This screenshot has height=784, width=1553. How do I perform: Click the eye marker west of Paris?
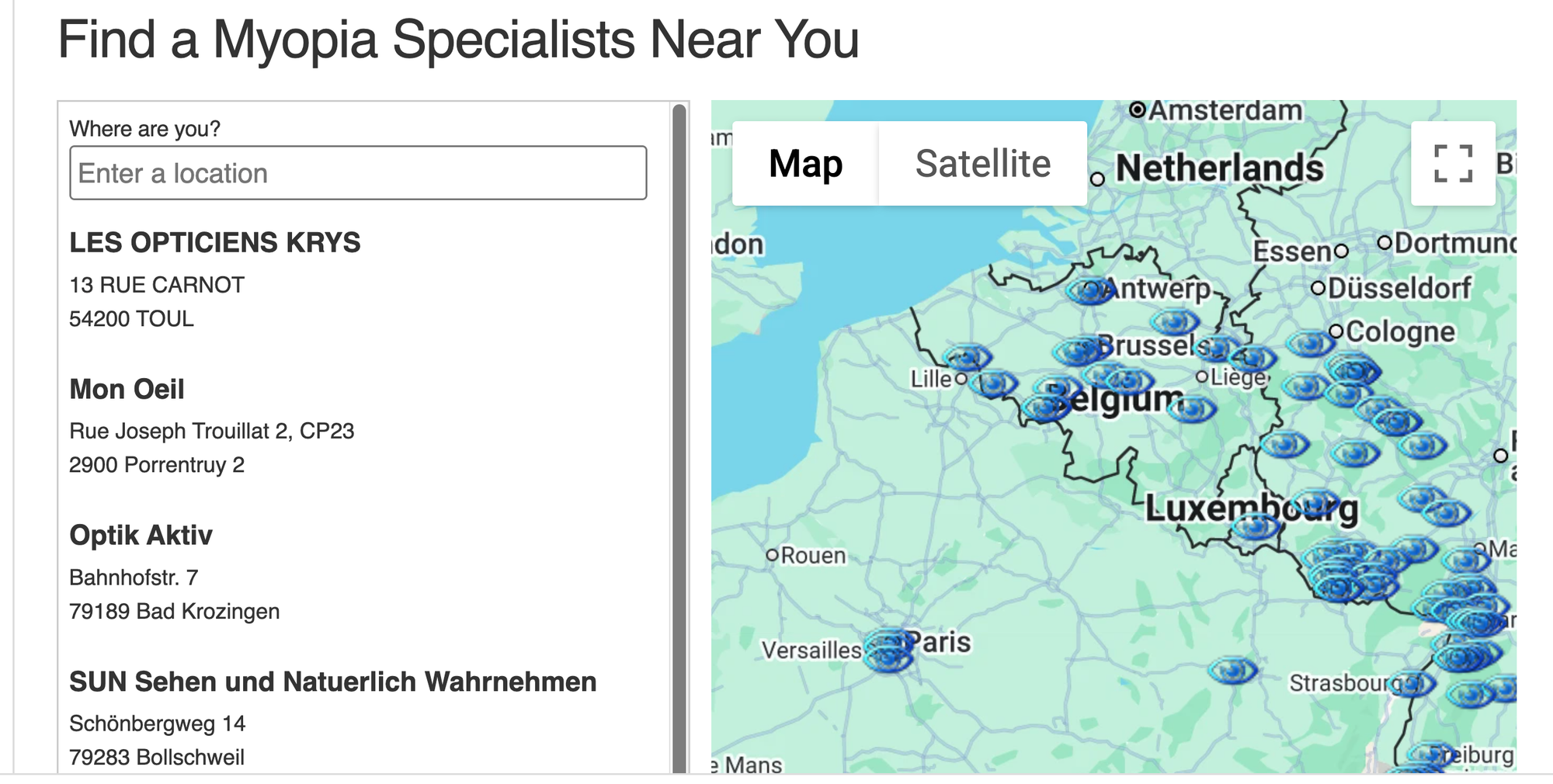pyautogui.click(x=889, y=650)
